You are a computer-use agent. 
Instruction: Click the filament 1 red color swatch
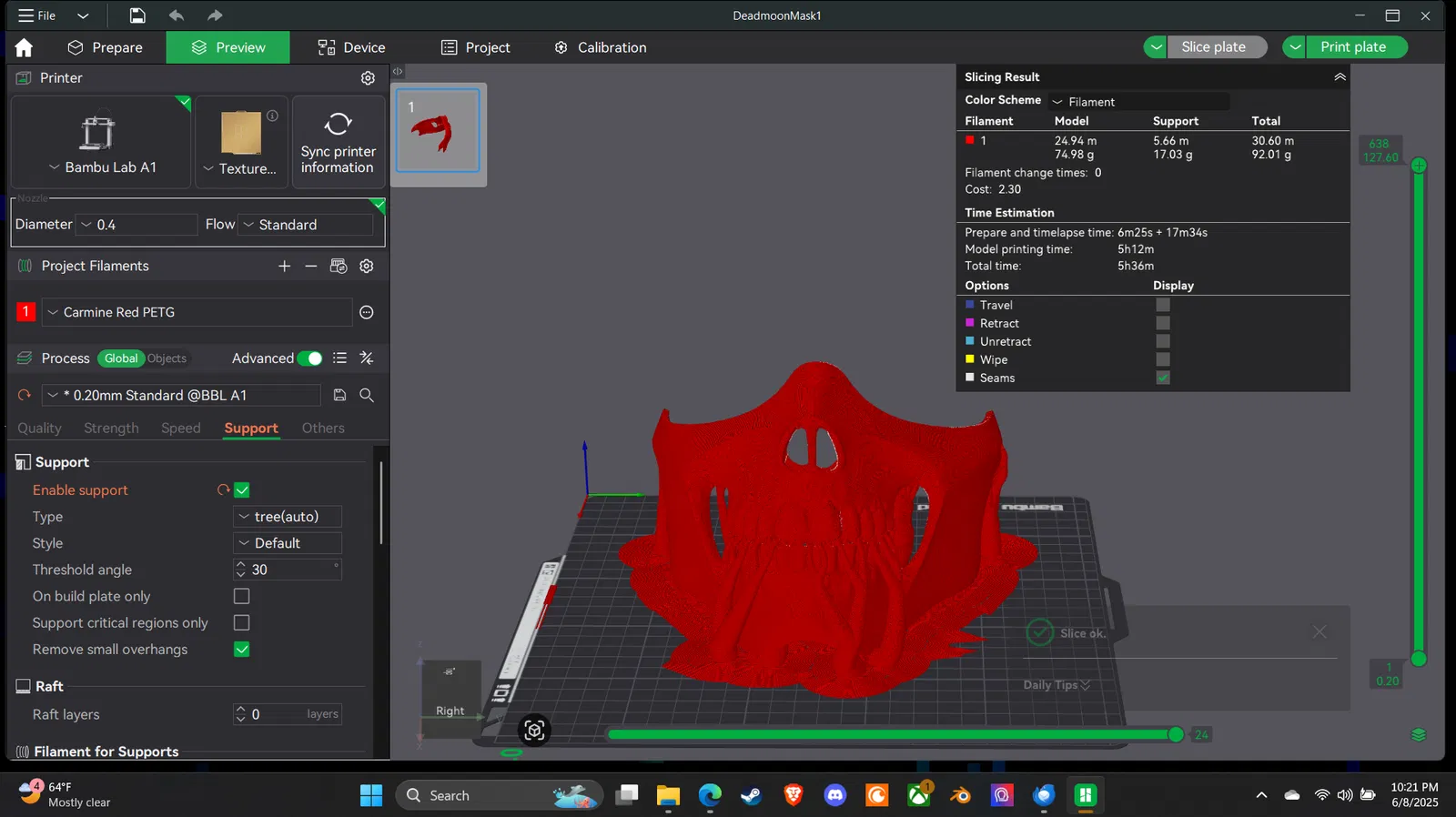[25, 312]
